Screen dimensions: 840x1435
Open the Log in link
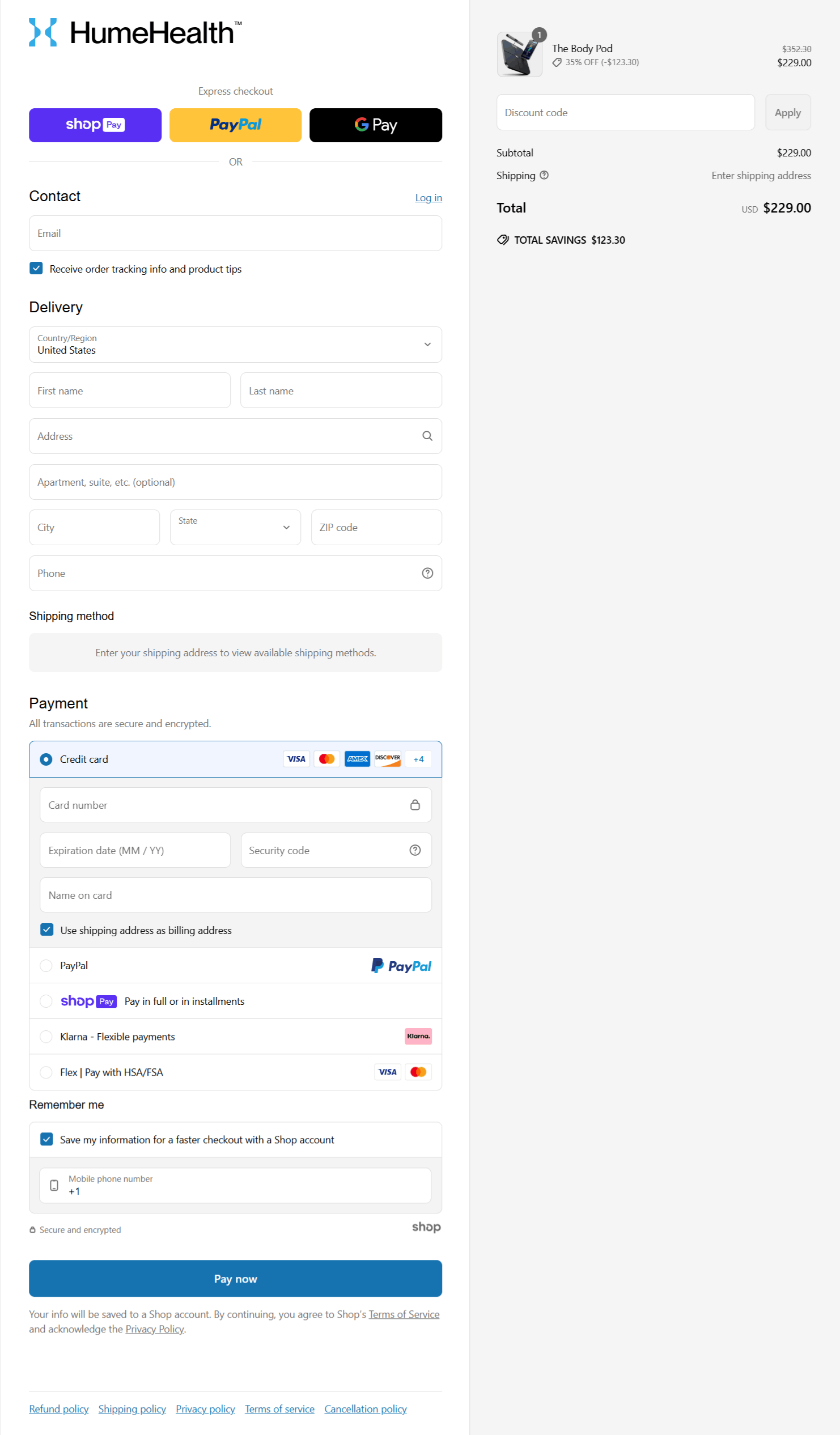pos(429,198)
